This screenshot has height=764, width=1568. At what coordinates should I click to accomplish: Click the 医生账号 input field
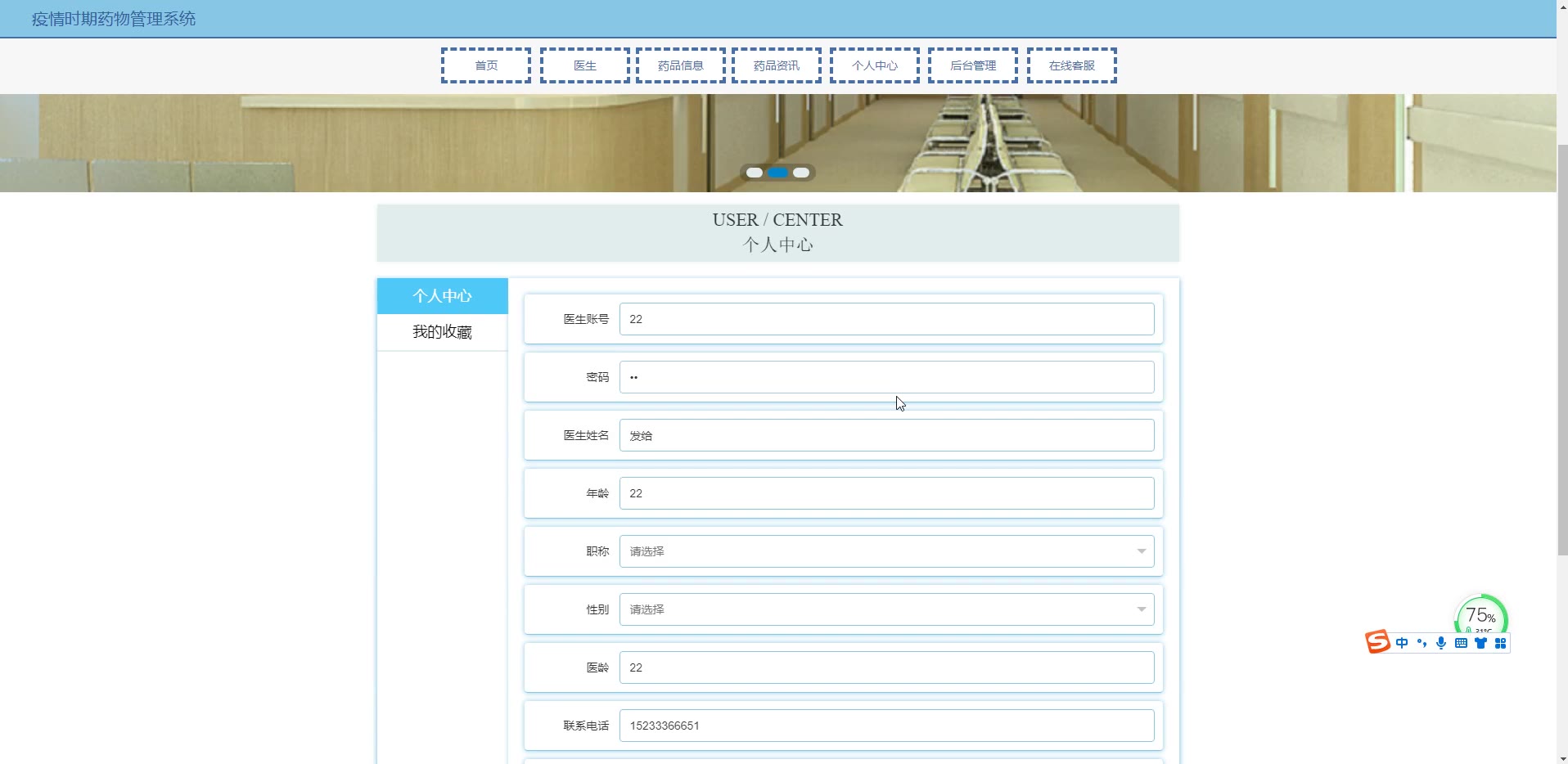pyautogui.click(x=887, y=319)
